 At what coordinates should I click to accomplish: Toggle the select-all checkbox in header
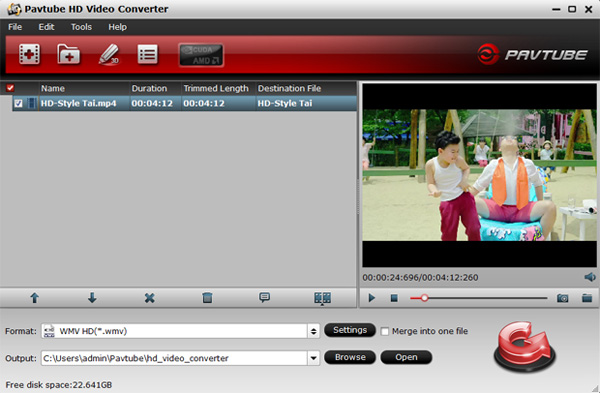click(x=10, y=88)
